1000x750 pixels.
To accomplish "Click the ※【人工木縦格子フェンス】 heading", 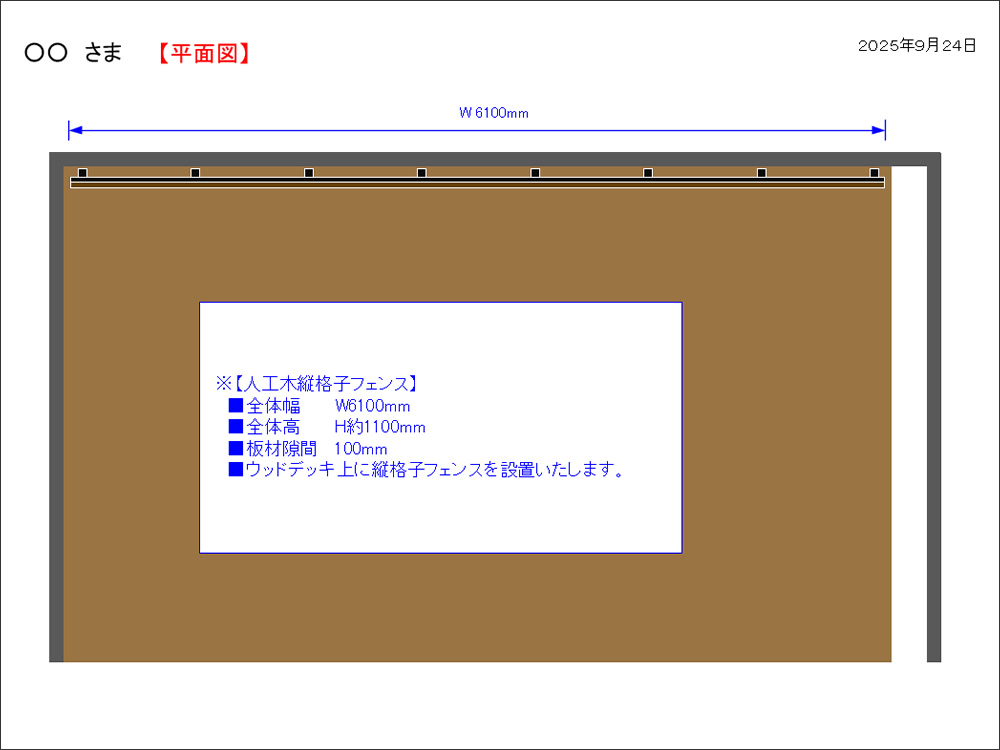I will pyautogui.click(x=317, y=383).
